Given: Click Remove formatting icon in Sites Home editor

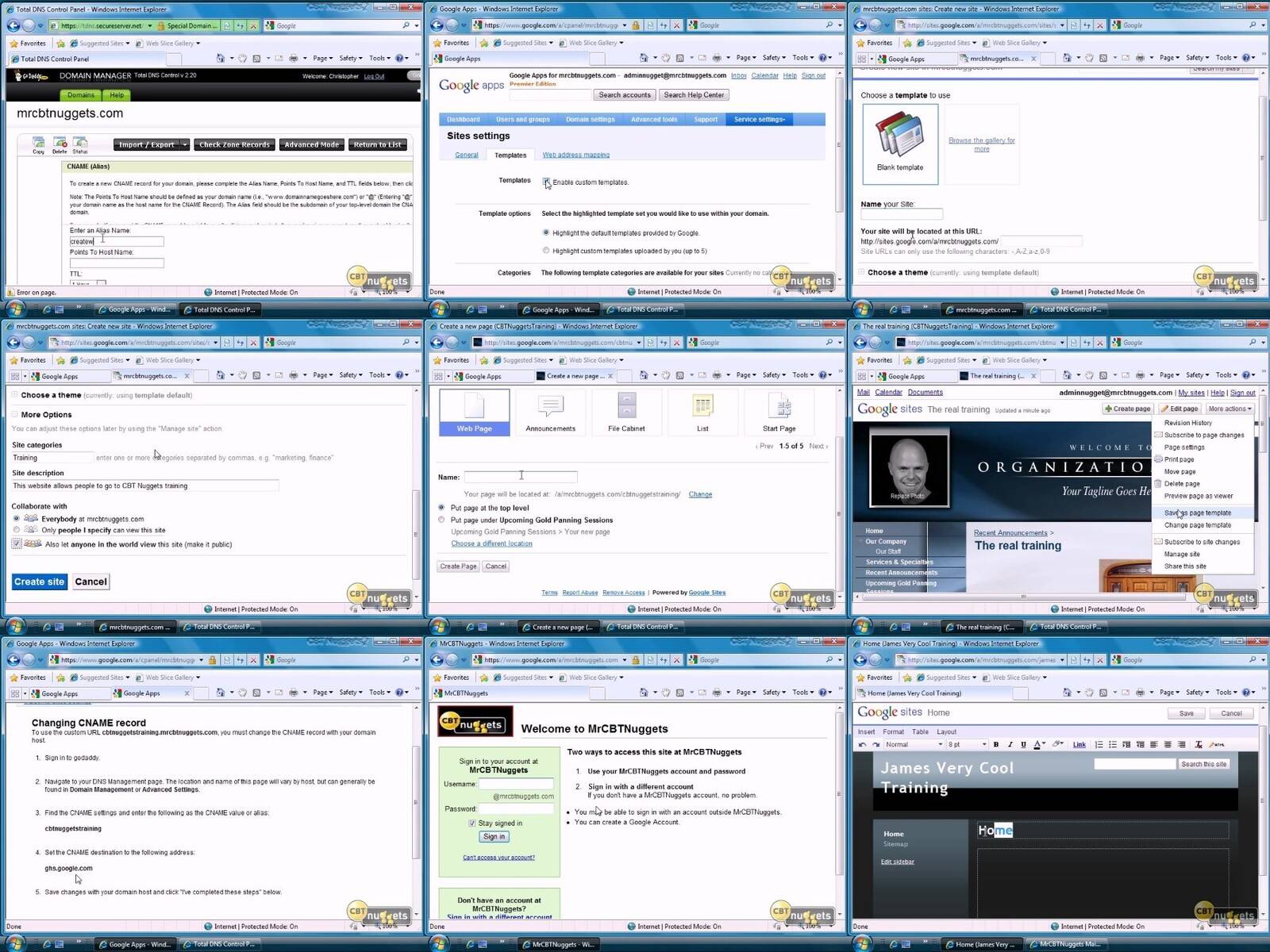Looking at the screenshot, I should [x=1199, y=744].
